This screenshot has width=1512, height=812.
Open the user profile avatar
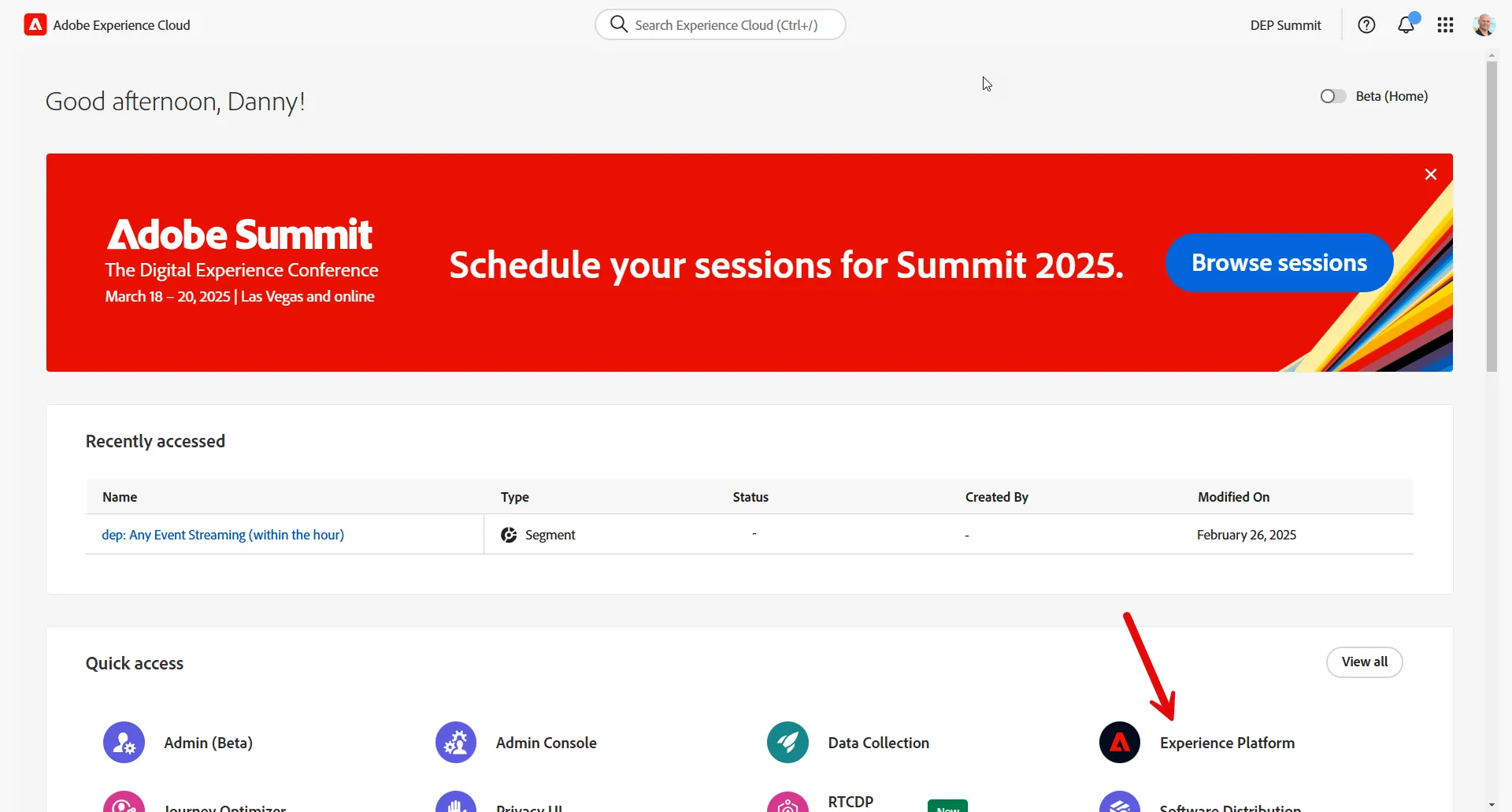(x=1484, y=25)
